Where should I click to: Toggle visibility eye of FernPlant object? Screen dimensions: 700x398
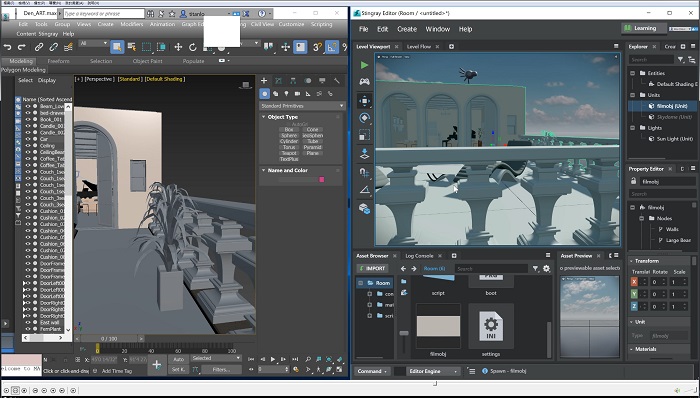point(28,329)
